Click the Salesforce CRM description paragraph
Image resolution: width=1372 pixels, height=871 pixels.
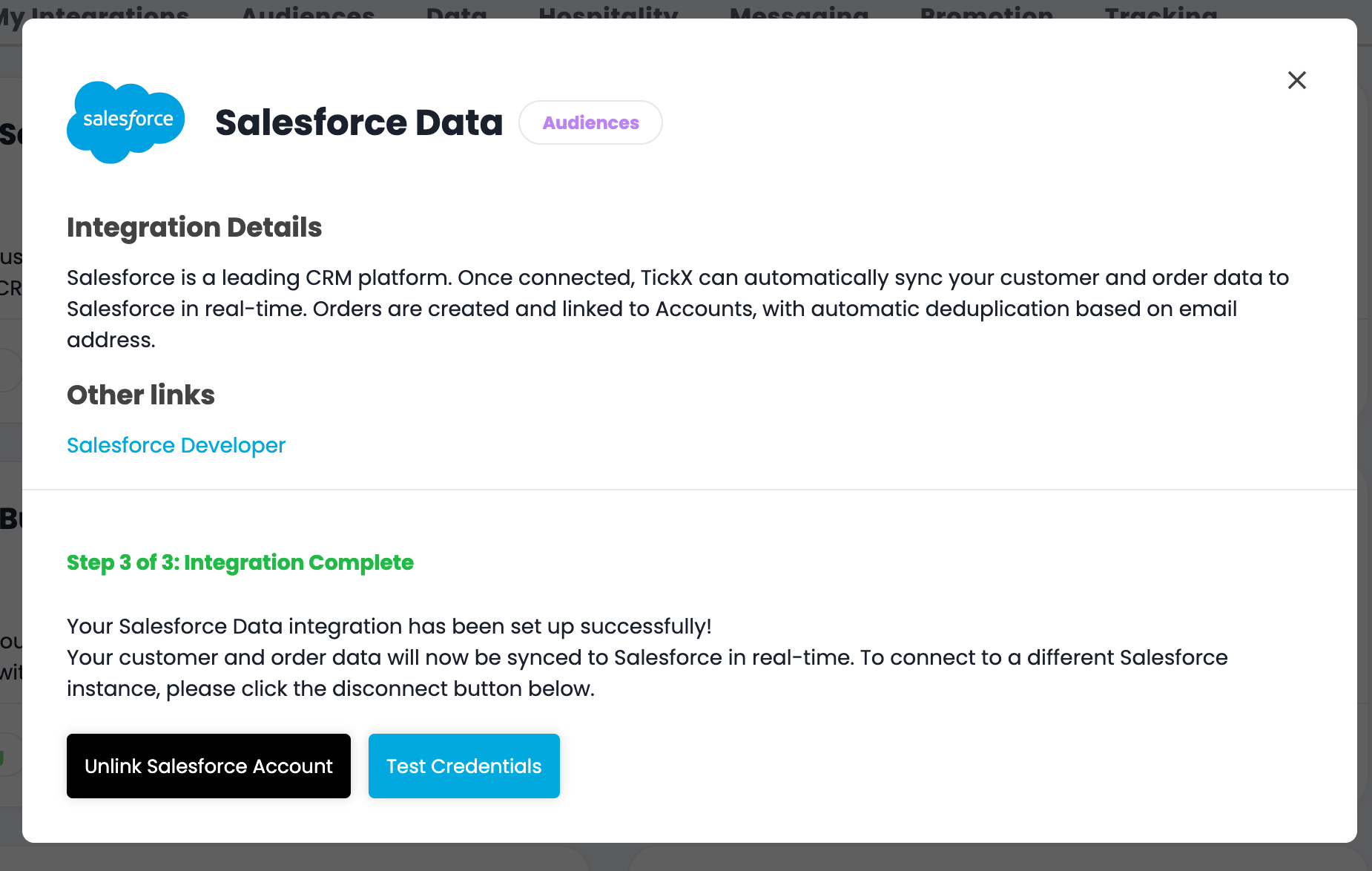coord(667,309)
